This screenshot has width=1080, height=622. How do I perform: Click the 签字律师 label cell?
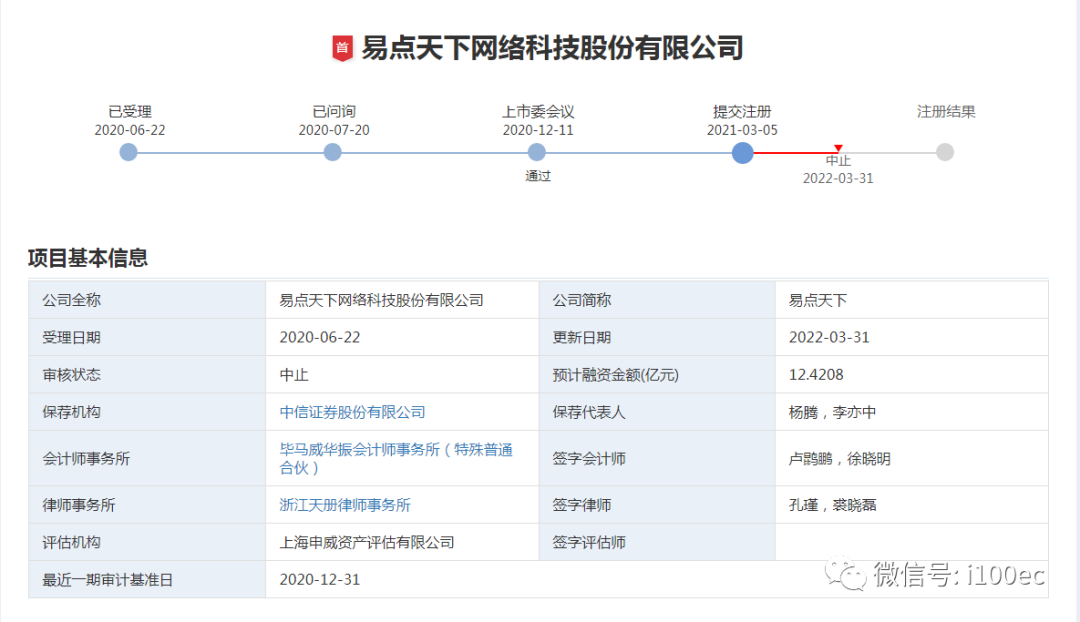pyautogui.click(x=657, y=505)
